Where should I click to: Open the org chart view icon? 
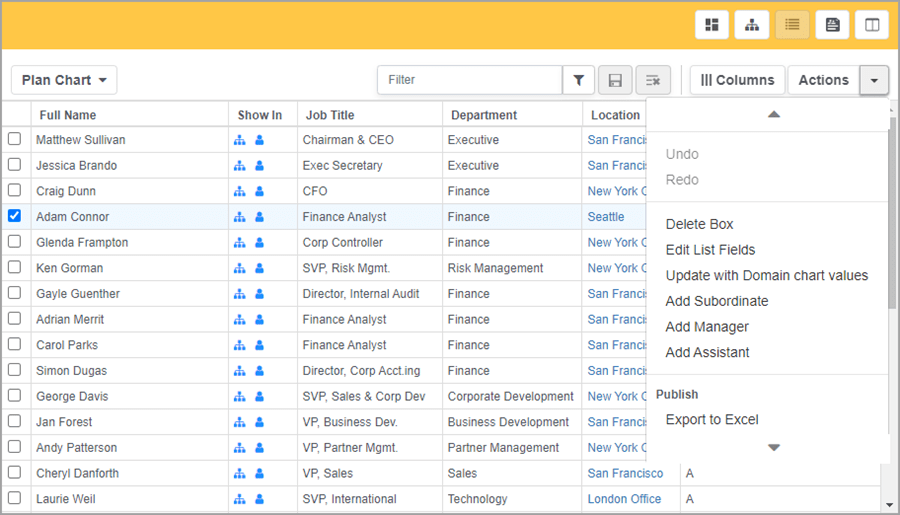[752, 25]
